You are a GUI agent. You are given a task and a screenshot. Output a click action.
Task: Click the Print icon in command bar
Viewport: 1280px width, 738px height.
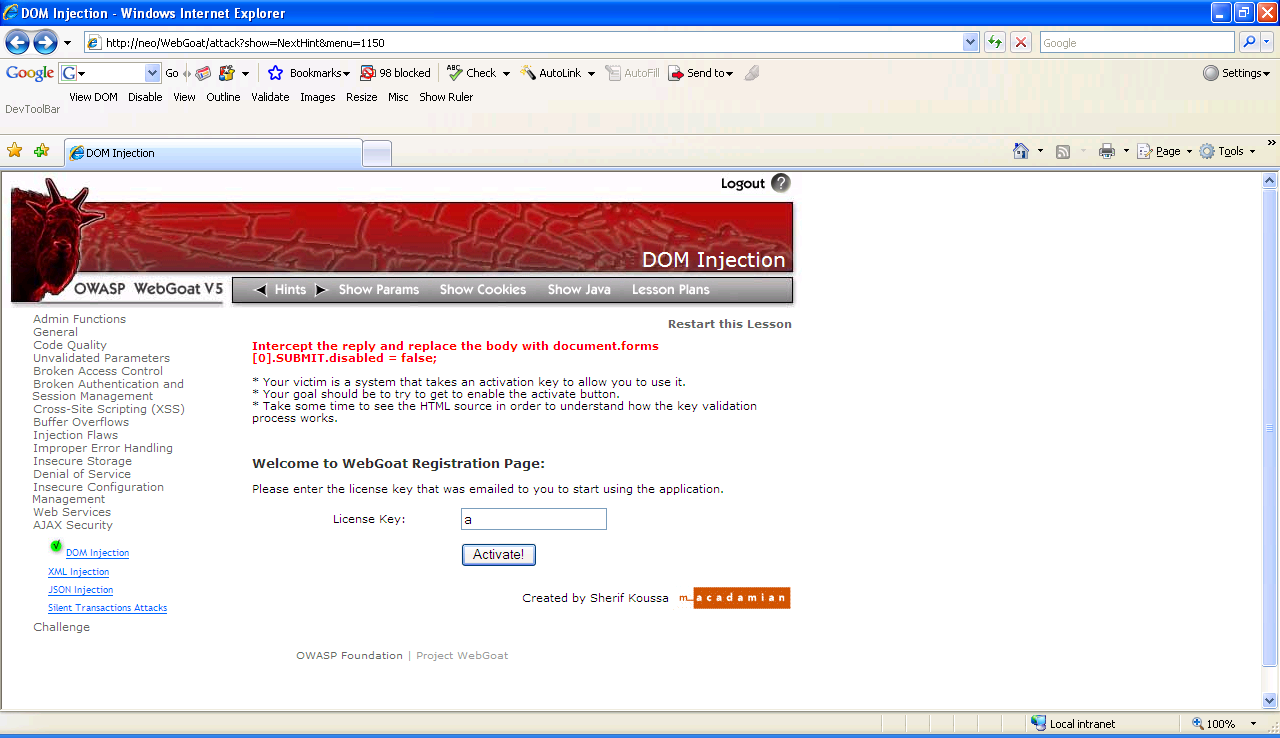click(1107, 151)
